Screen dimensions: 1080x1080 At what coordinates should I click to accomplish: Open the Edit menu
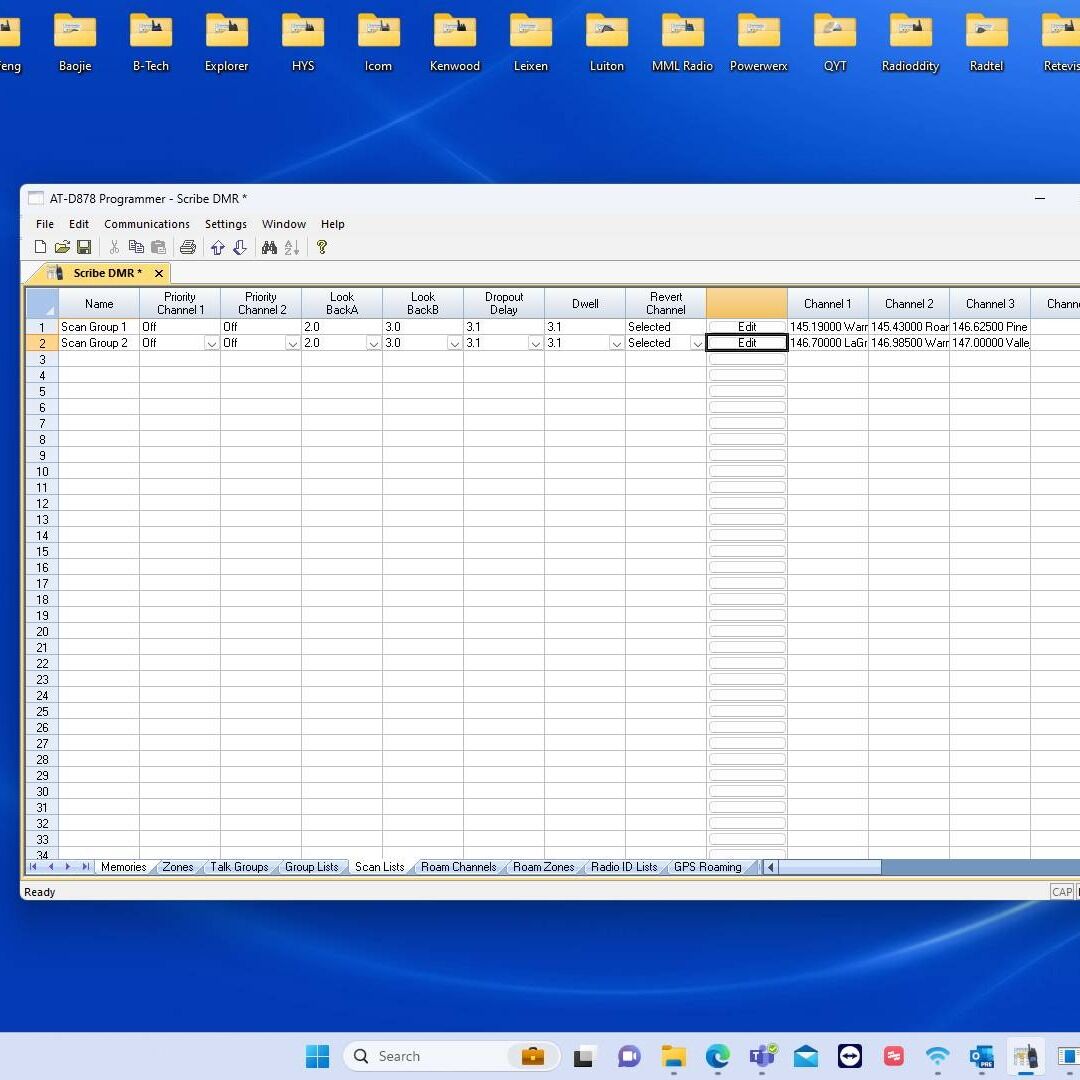tap(79, 224)
